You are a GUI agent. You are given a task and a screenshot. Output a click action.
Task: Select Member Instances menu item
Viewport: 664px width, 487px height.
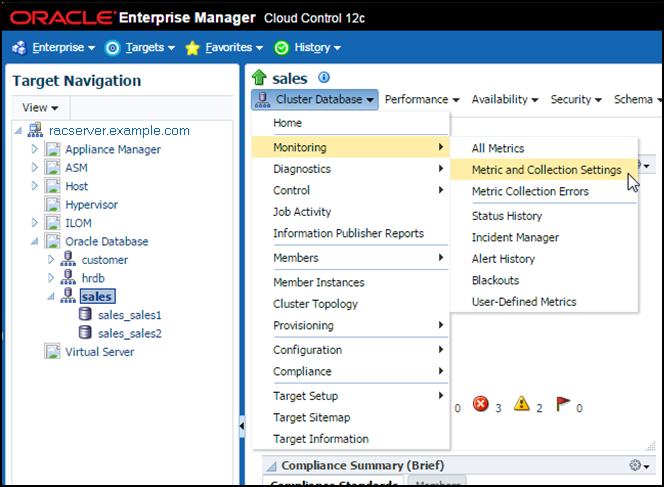[350, 282]
